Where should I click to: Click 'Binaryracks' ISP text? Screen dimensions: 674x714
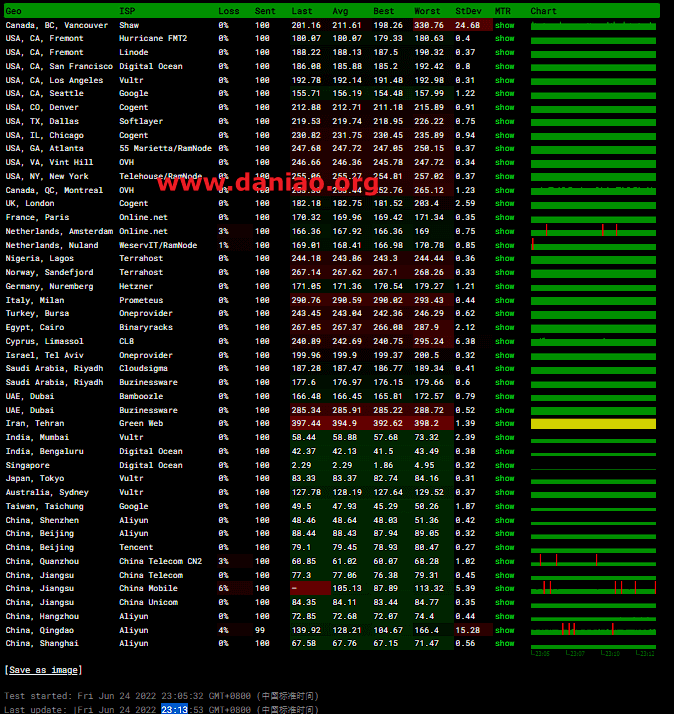tap(146, 327)
